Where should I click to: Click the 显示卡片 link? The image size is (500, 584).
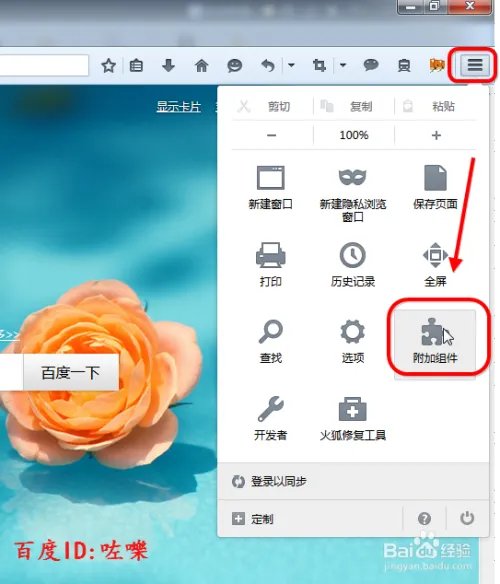click(178, 107)
